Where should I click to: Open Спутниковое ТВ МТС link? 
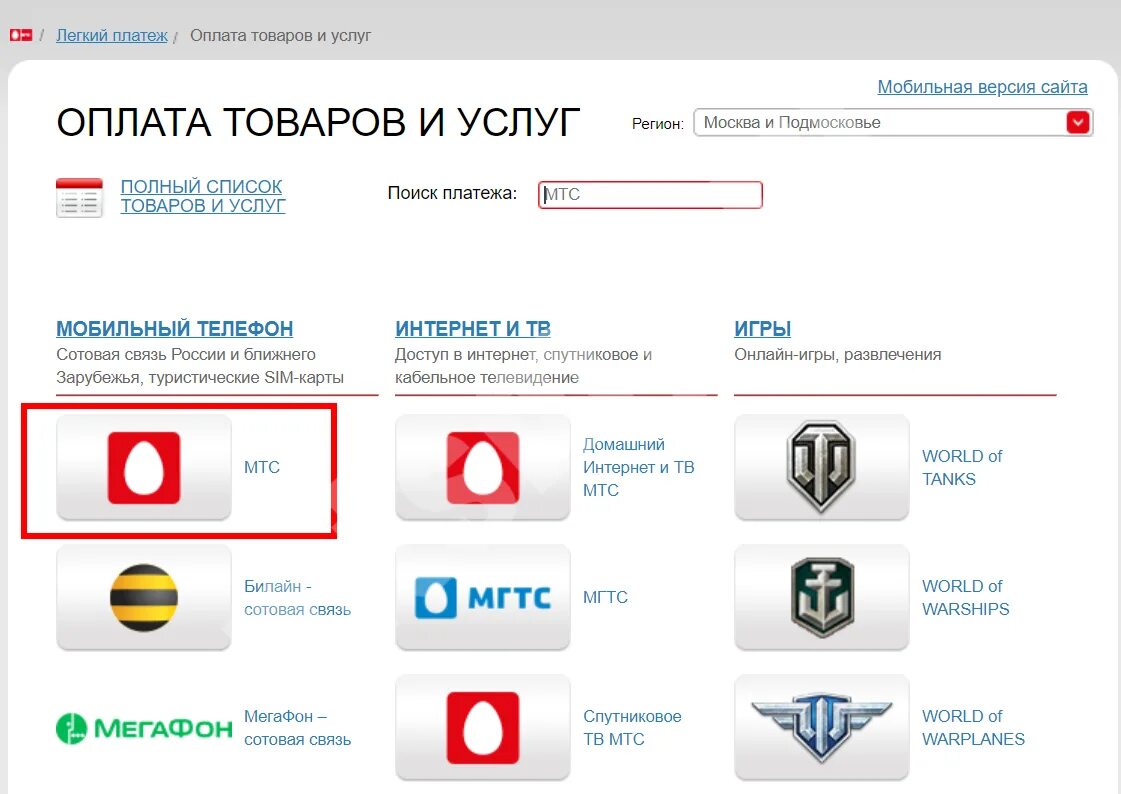tap(632, 728)
